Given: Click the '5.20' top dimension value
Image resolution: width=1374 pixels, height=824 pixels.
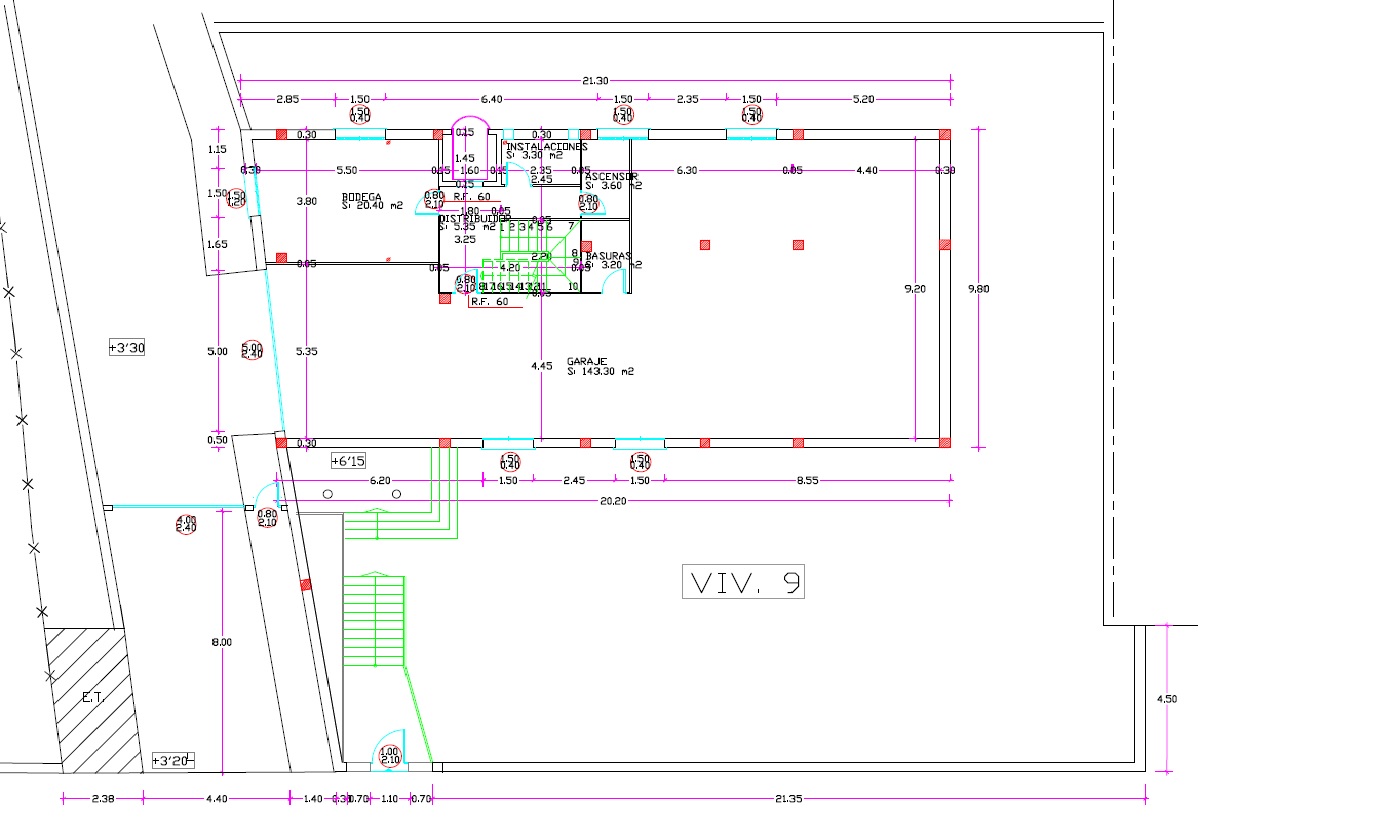Looking at the screenshot, I should (862, 99).
